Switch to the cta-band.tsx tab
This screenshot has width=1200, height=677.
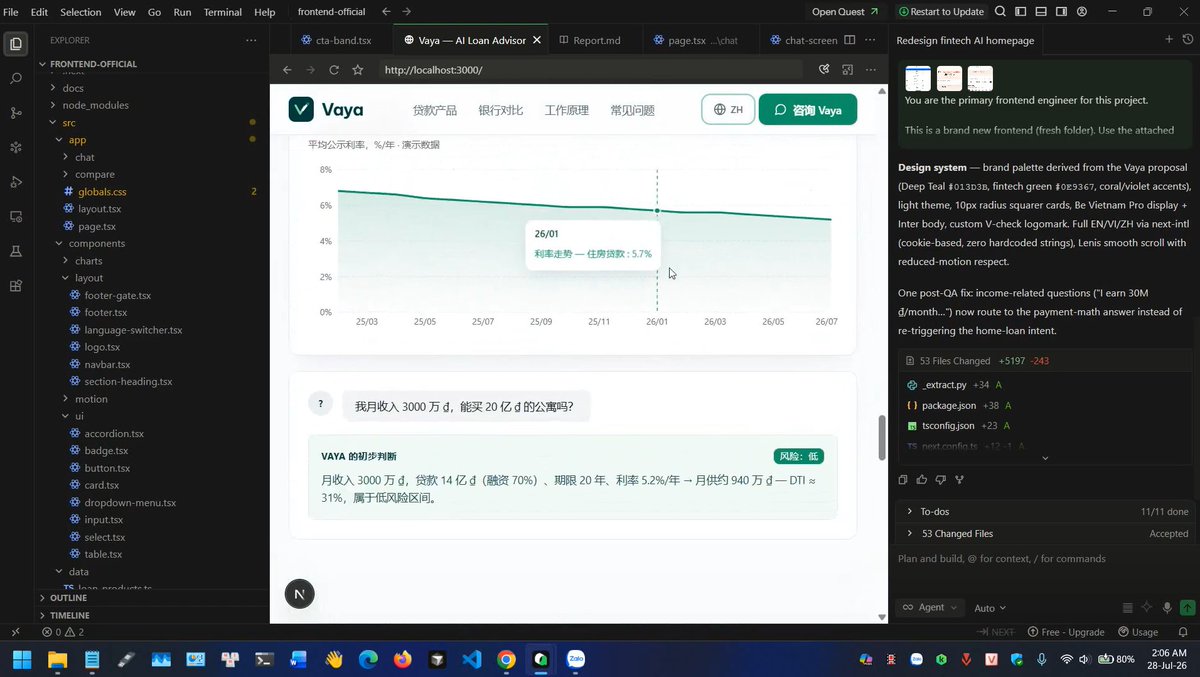pyautogui.click(x=336, y=40)
